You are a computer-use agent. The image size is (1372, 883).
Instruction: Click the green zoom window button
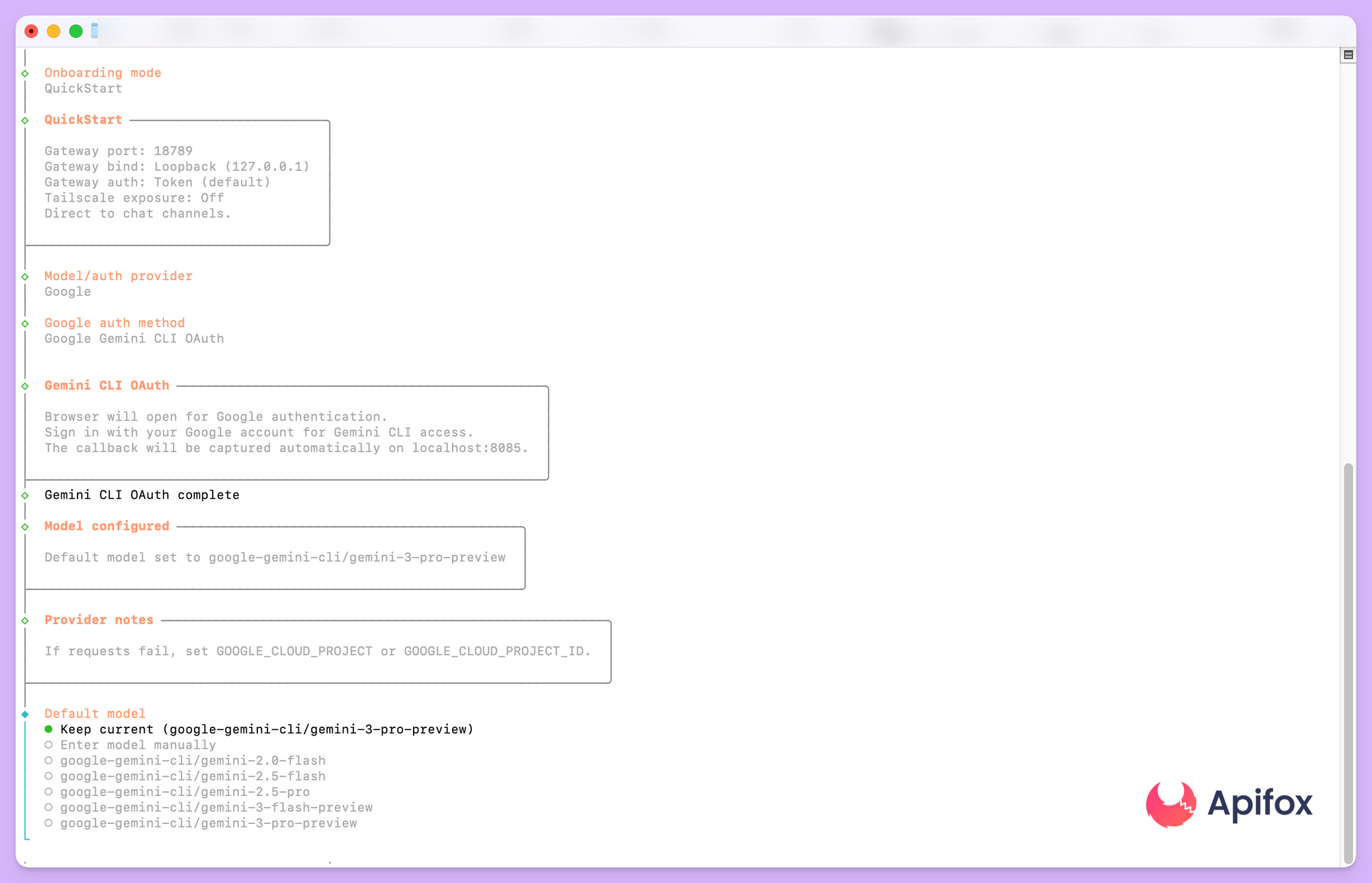point(76,32)
